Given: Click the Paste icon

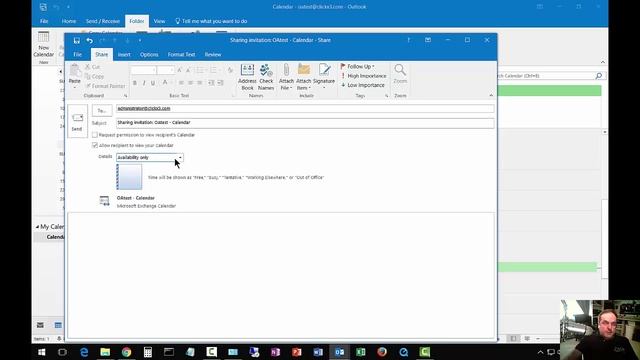Looking at the screenshot, I should point(75,70).
